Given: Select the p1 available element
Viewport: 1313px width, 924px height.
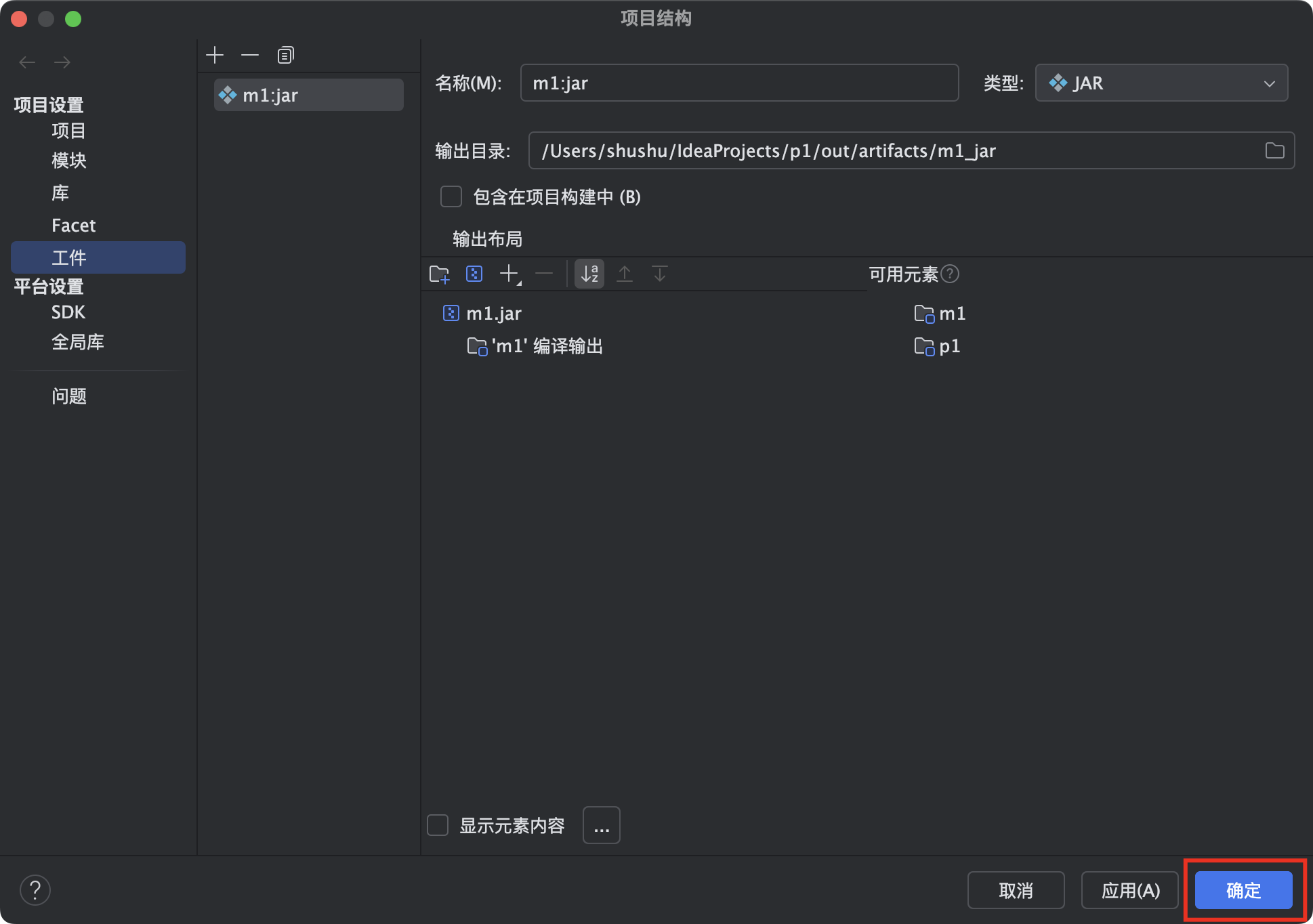Looking at the screenshot, I should (x=949, y=346).
